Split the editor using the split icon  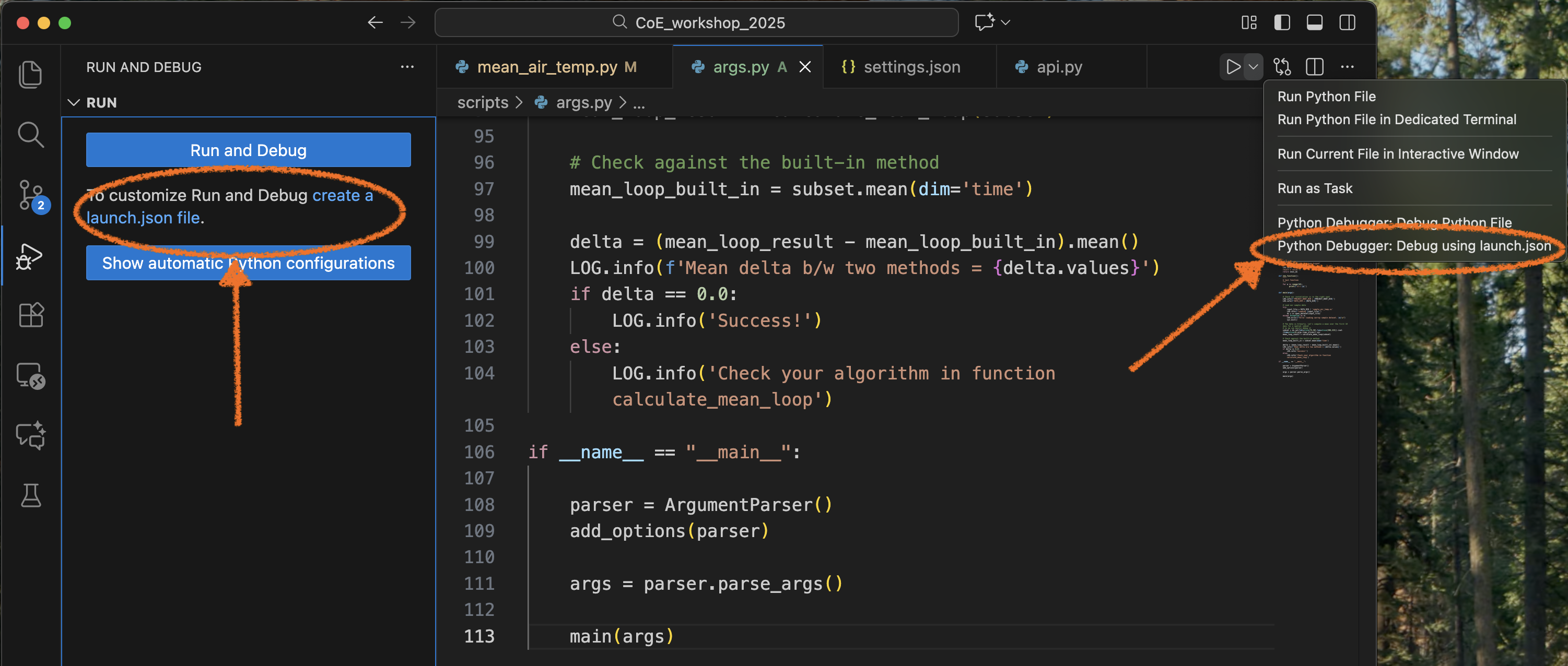pos(1314,67)
